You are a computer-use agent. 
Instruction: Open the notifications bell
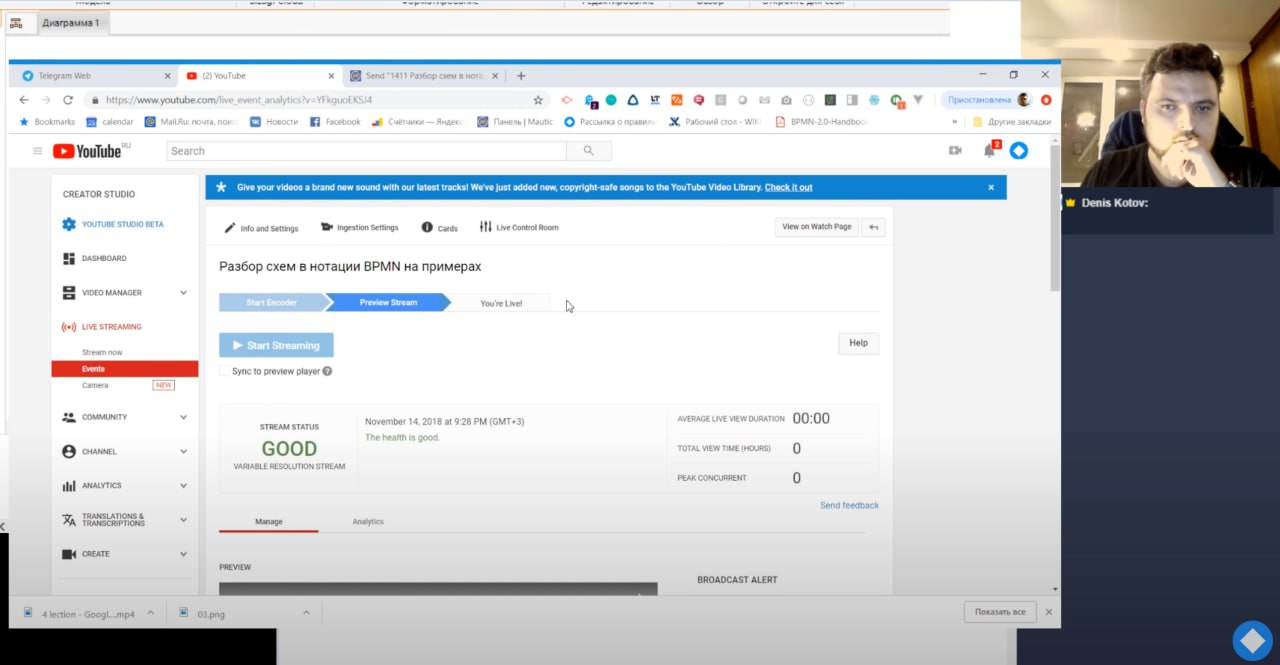click(989, 150)
